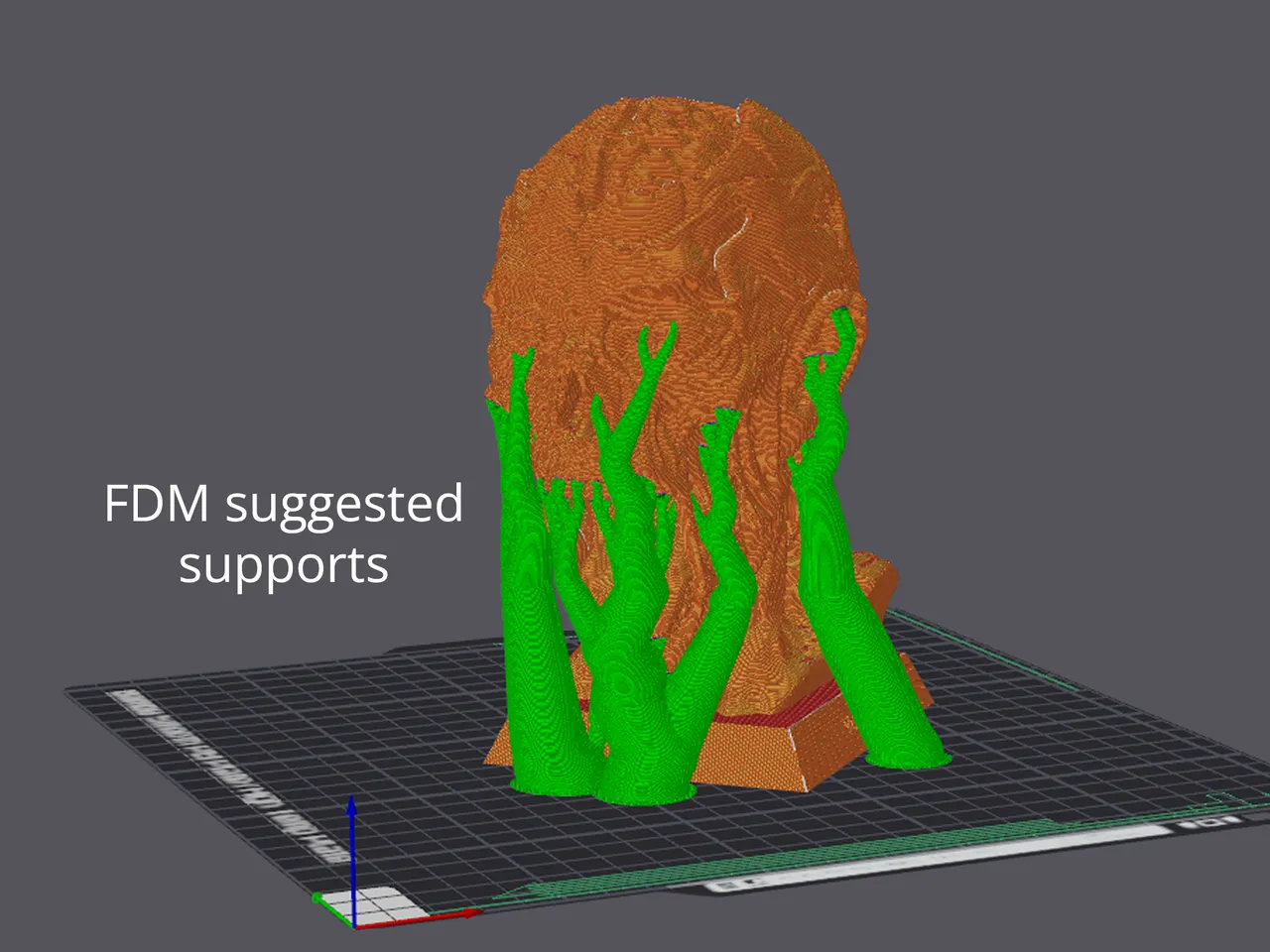This screenshot has height=952, width=1270.
Task: Click the 'FDM suggested supports' text label
Action: pos(284,534)
